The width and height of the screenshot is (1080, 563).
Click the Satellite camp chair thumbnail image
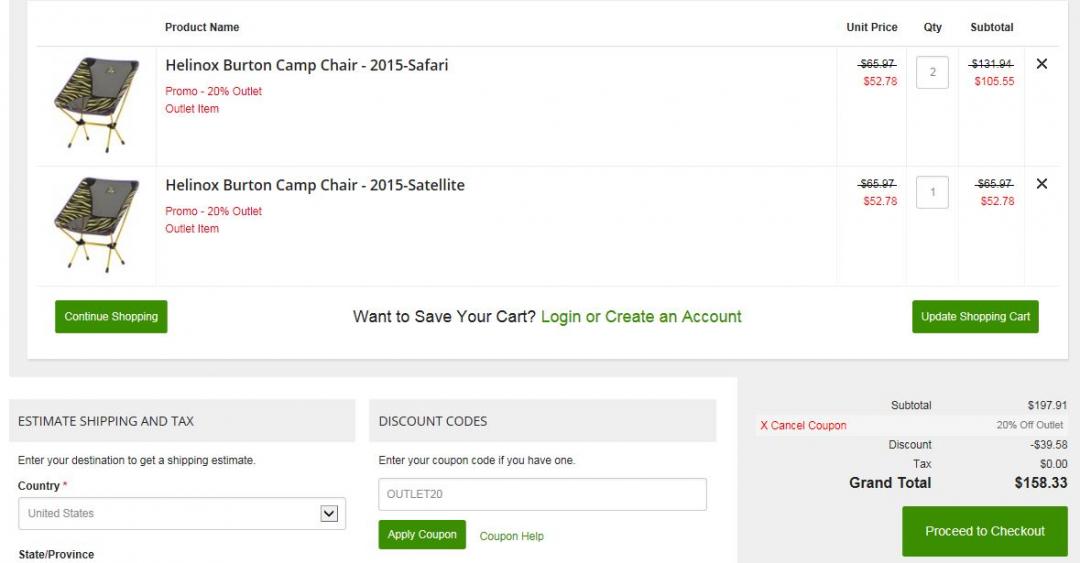tap(96, 224)
